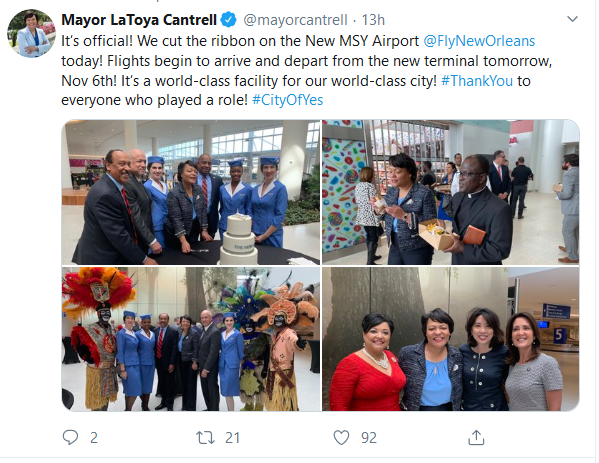Click the Mayor LaToya Cantrell display name
The width and height of the screenshot is (599, 463).
[139, 20]
